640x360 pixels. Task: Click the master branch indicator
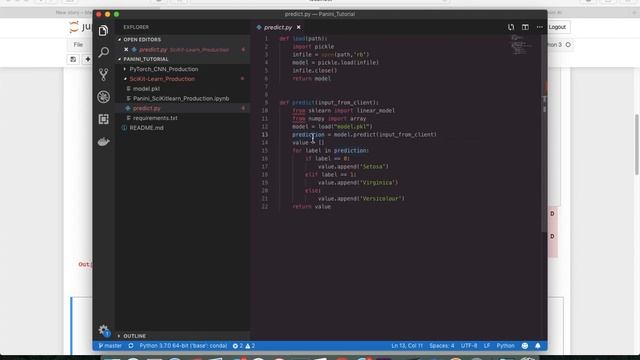coord(110,346)
